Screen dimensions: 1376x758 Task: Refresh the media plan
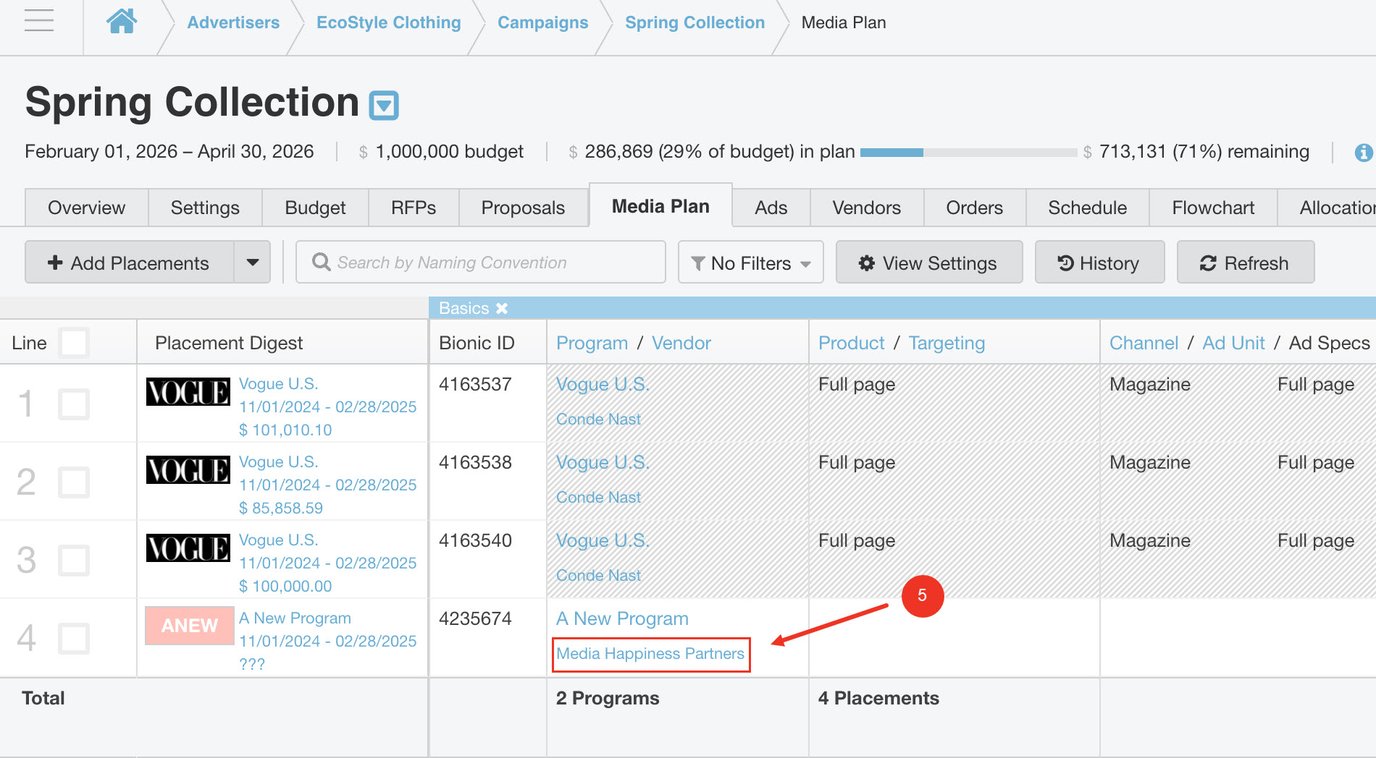coord(1245,262)
